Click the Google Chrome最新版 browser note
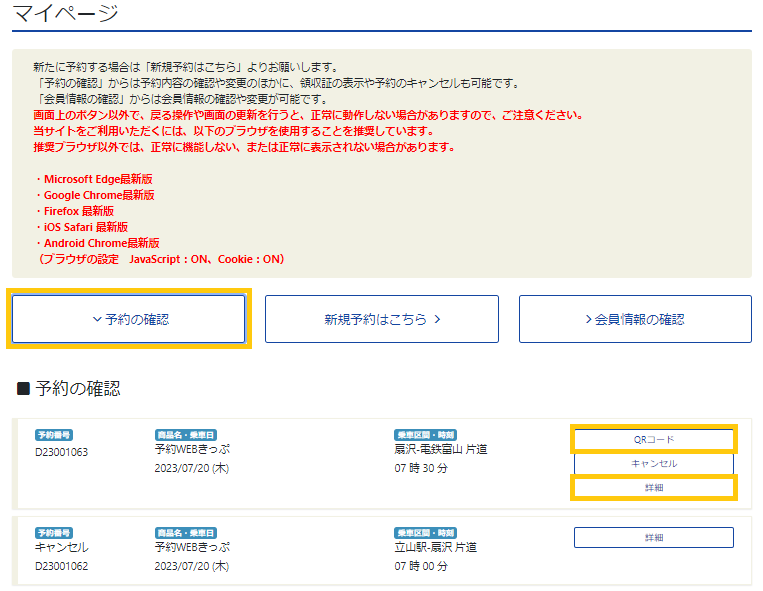763x591 pixels. pyautogui.click(x=95, y=195)
